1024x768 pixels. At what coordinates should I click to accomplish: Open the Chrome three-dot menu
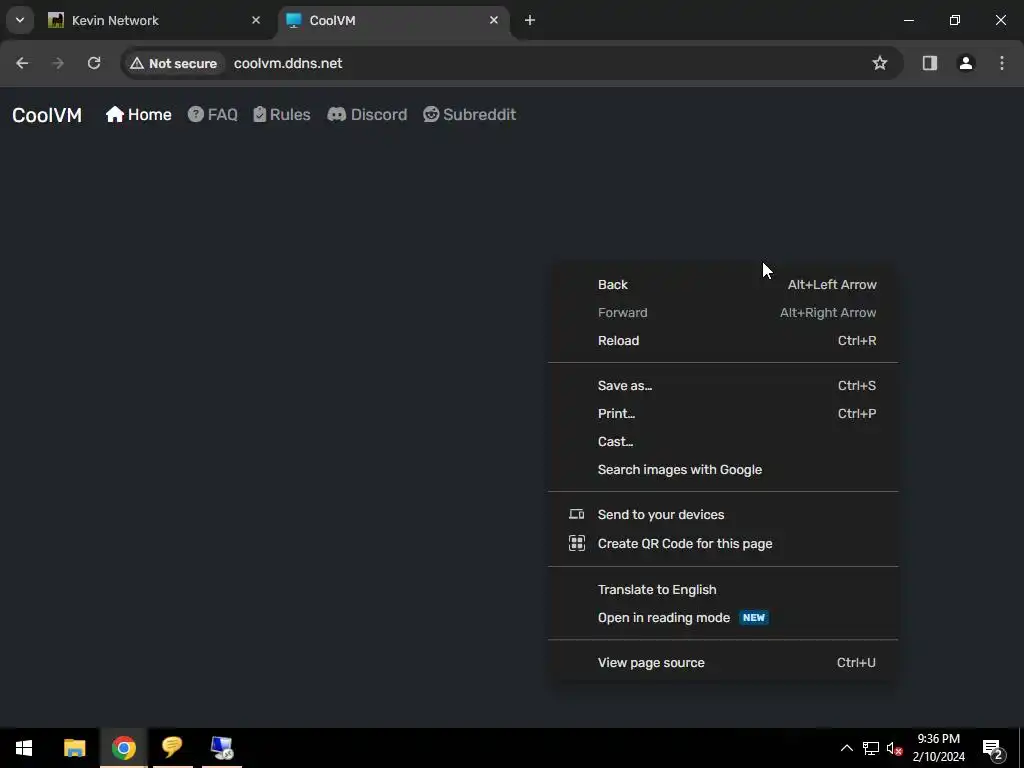click(1002, 63)
